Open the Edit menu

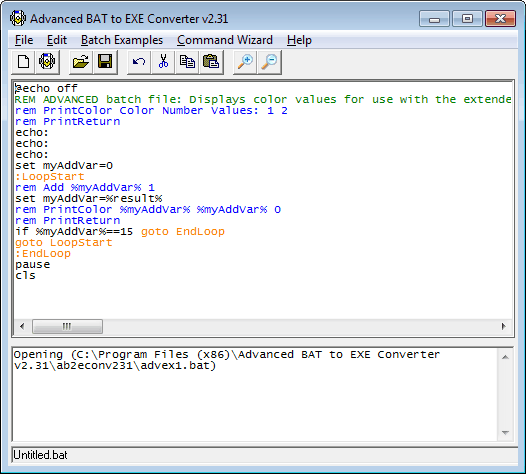(57, 40)
